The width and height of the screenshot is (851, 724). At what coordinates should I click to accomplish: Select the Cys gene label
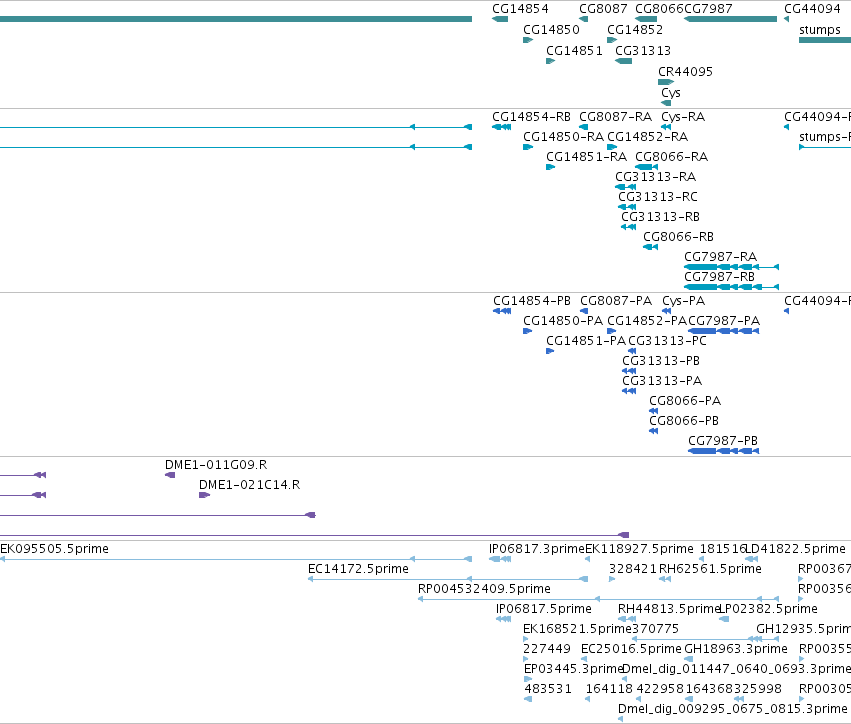[x=671, y=93]
